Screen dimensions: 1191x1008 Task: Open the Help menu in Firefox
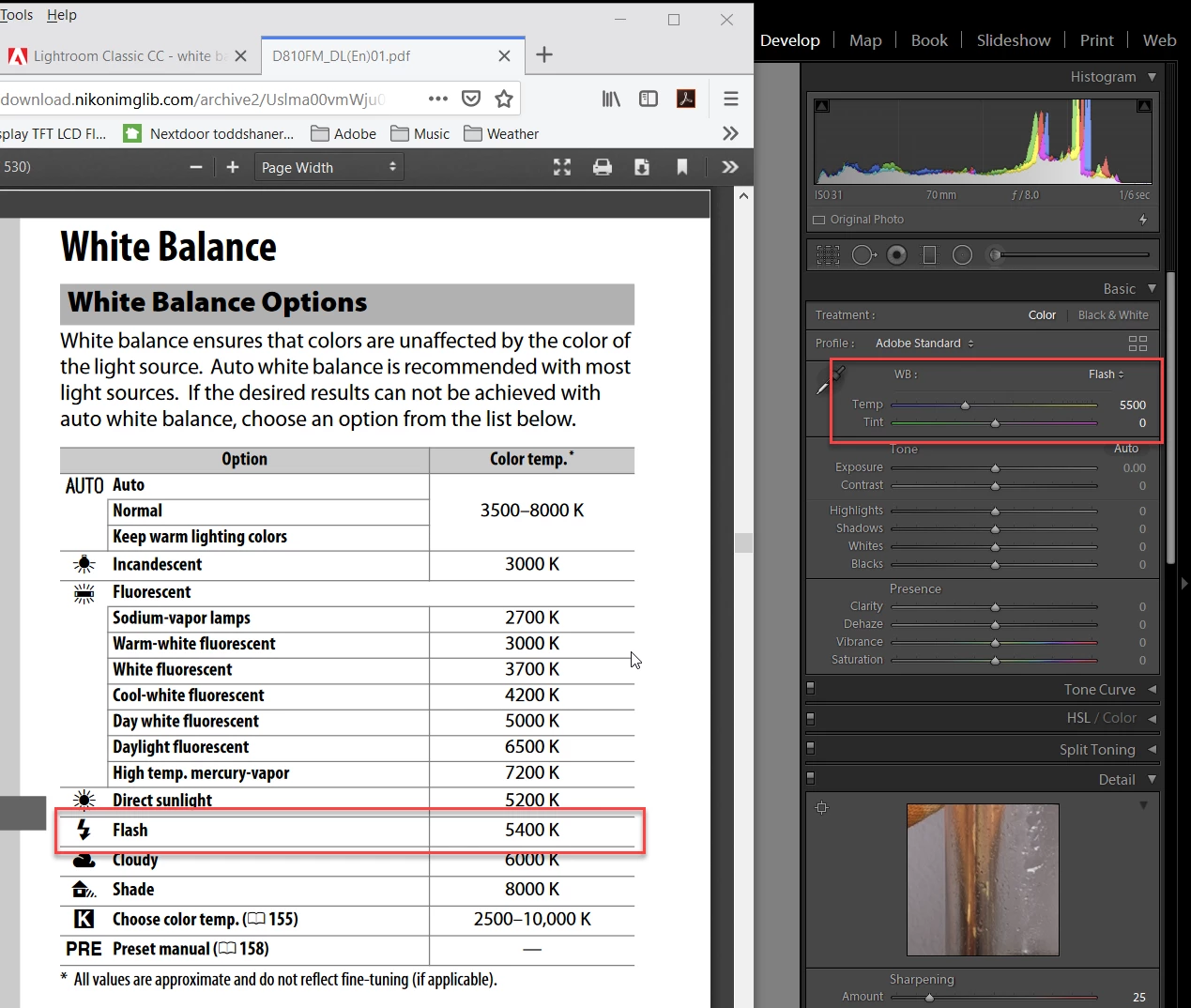pos(62,15)
